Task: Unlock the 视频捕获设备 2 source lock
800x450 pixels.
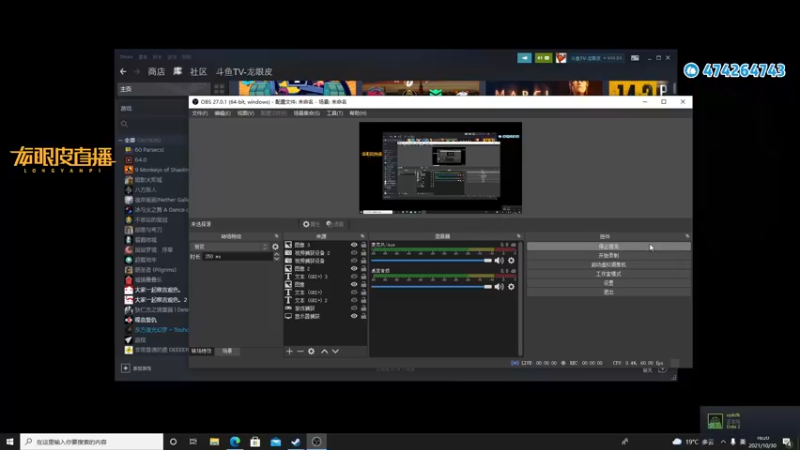Action: 363,253
